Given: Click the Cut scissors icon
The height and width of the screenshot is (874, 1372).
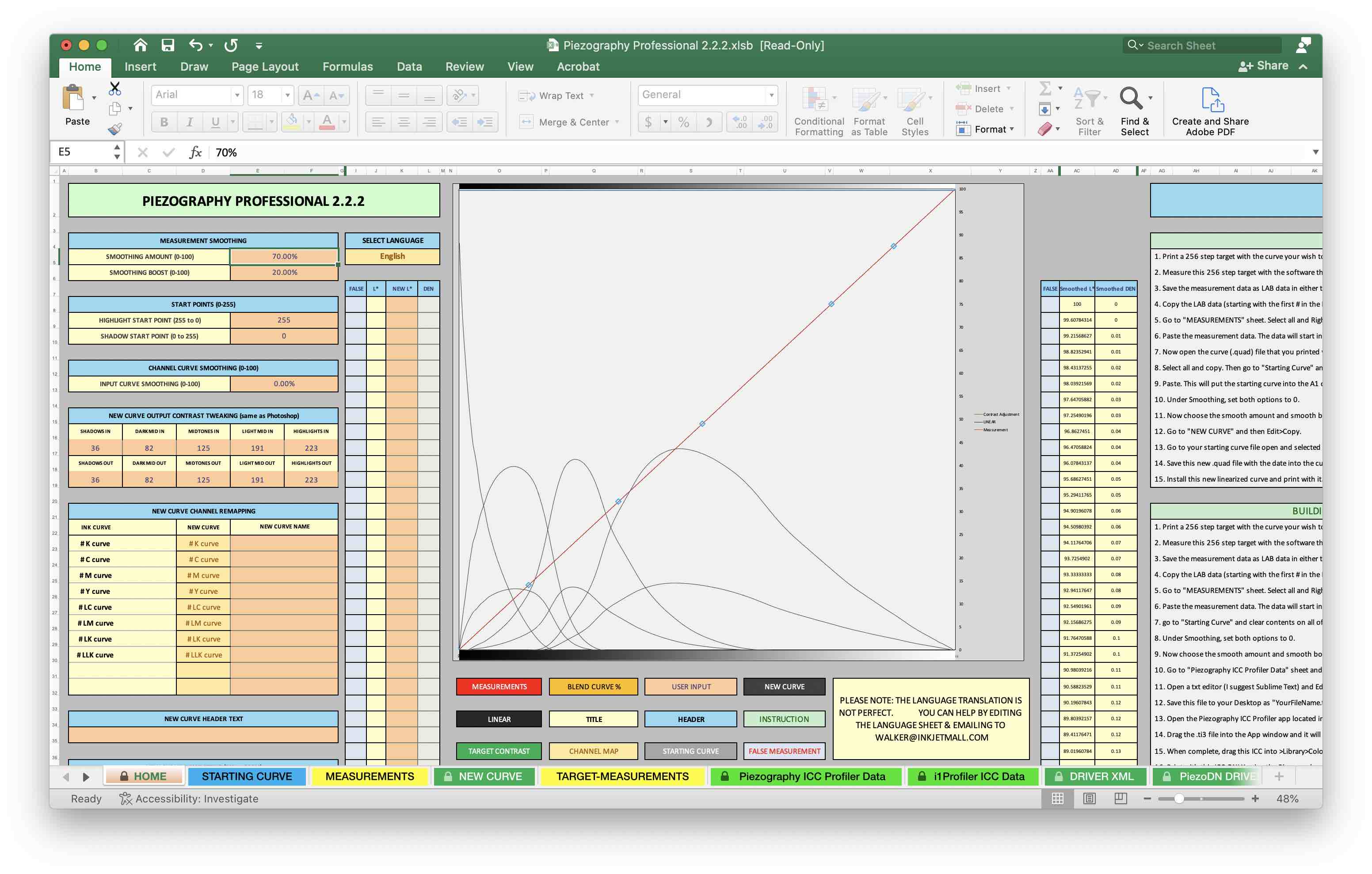Looking at the screenshot, I should [114, 88].
